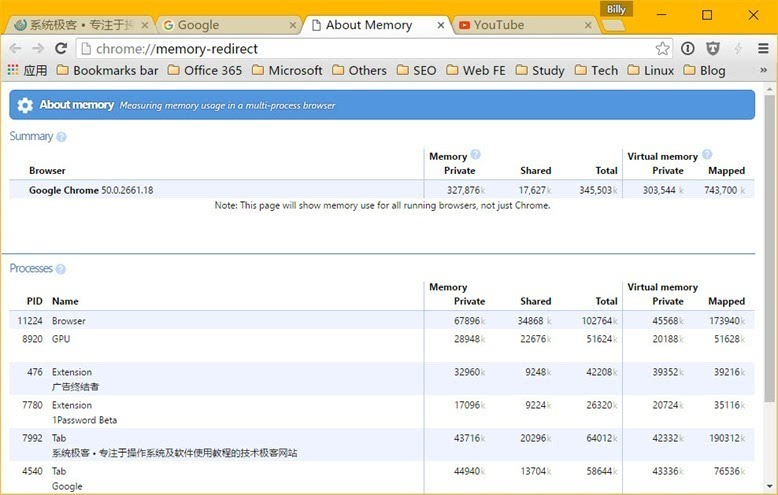
Task: Click the 743,700 k mapped value
Action: [x=724, y=190]
